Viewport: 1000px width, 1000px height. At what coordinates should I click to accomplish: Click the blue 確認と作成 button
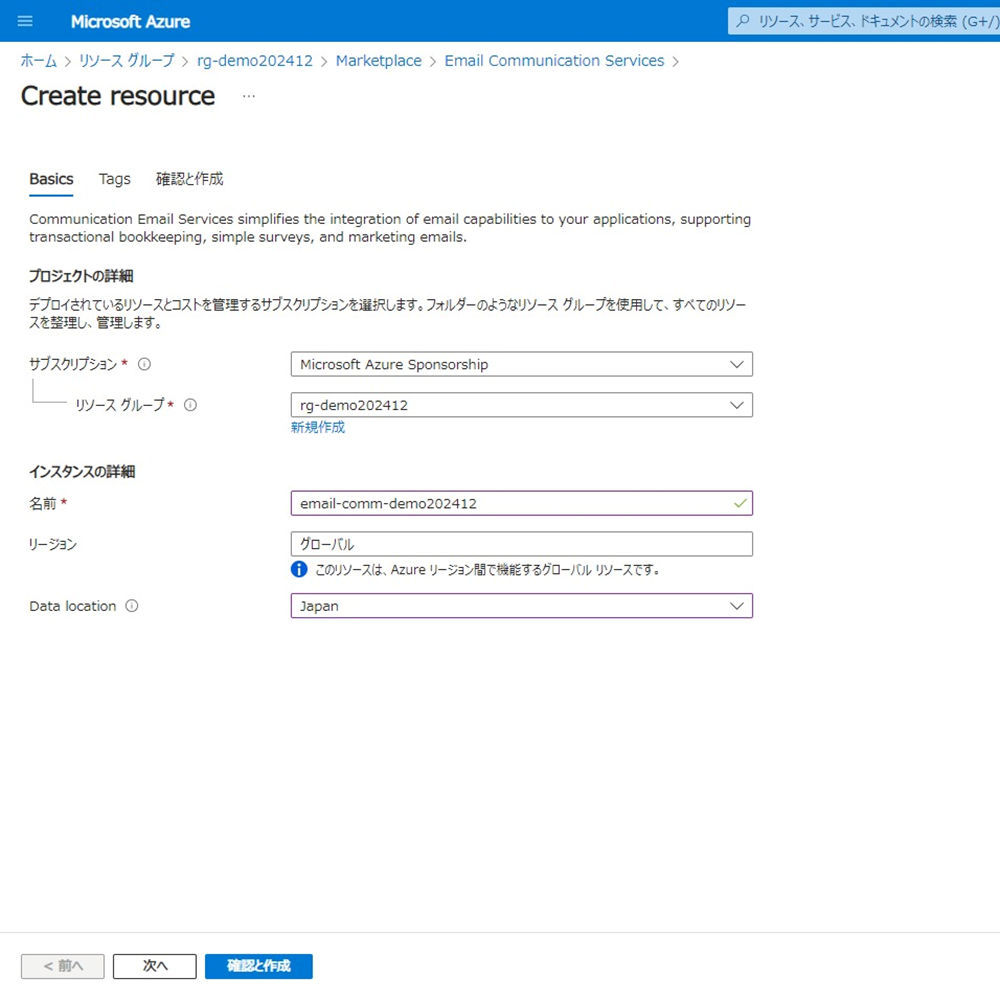pos(259,966)
